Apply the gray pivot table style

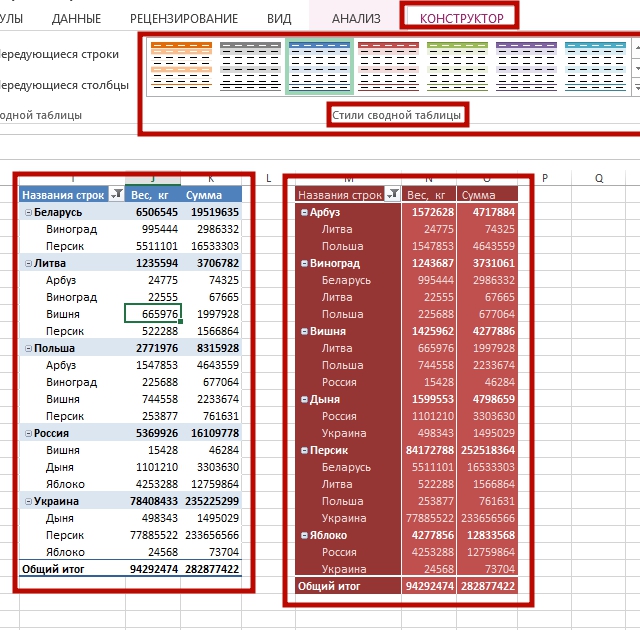pos(250,68)
